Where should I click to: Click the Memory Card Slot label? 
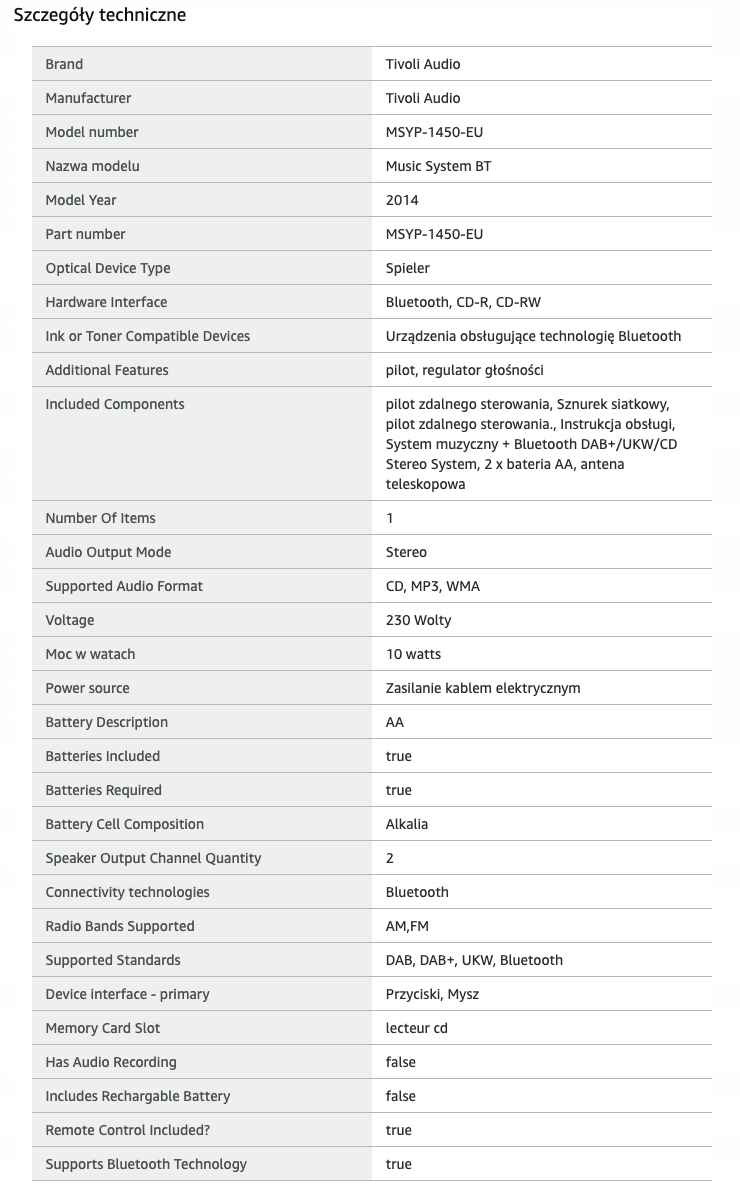pyautogui.click(x=103, y=1028)
